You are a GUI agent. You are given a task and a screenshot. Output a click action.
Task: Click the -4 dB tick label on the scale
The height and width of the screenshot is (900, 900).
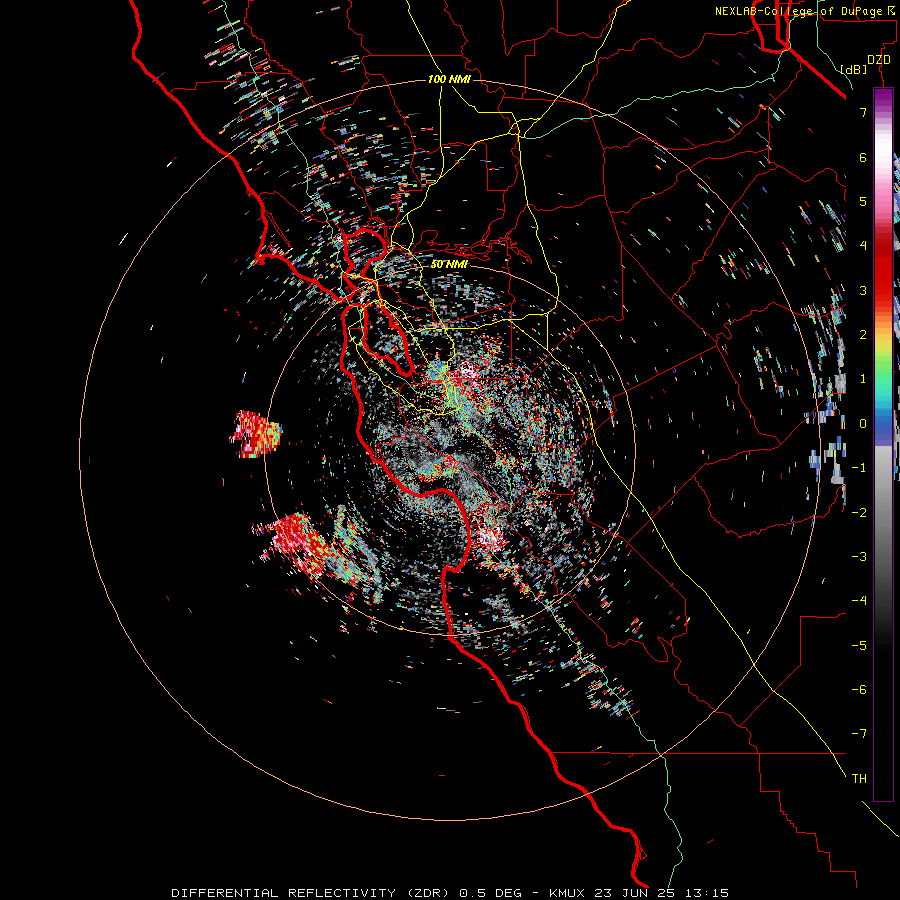[859, 601]
